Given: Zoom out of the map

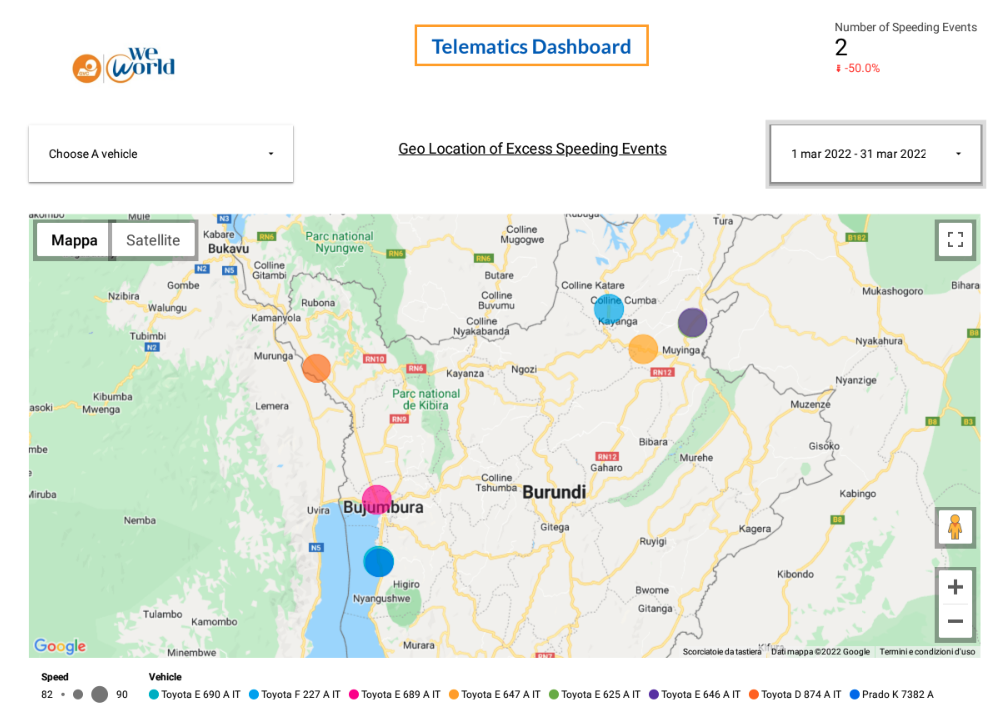Looking at the screenshot, I should (954, 621).
